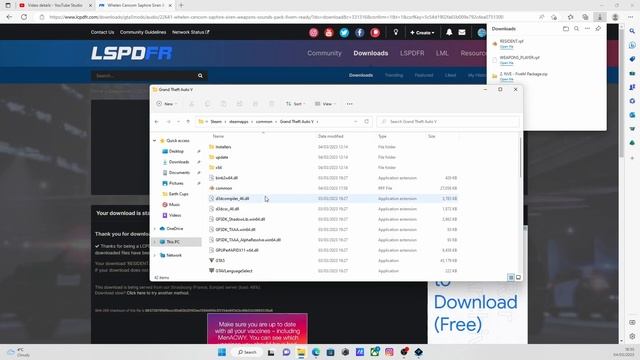Switch Explorer to large thumbnails view icon

pos(518,277)
